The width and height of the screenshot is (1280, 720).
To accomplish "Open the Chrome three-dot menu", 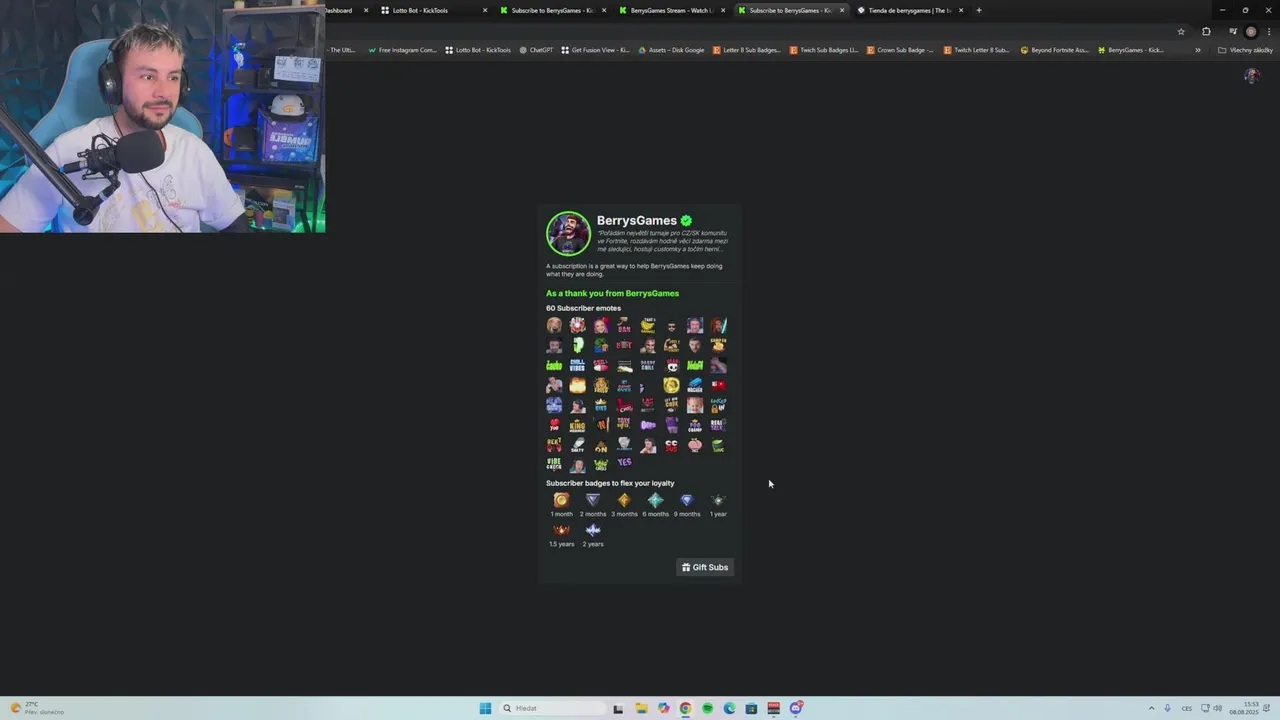I will point(1269,31).
